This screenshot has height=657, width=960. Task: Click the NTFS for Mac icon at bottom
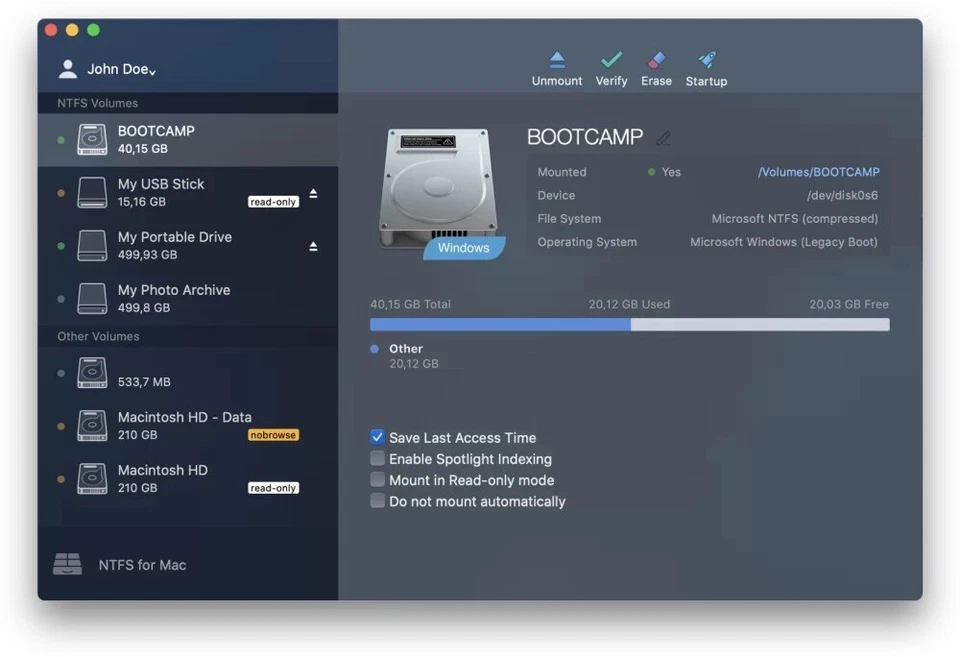68,564
